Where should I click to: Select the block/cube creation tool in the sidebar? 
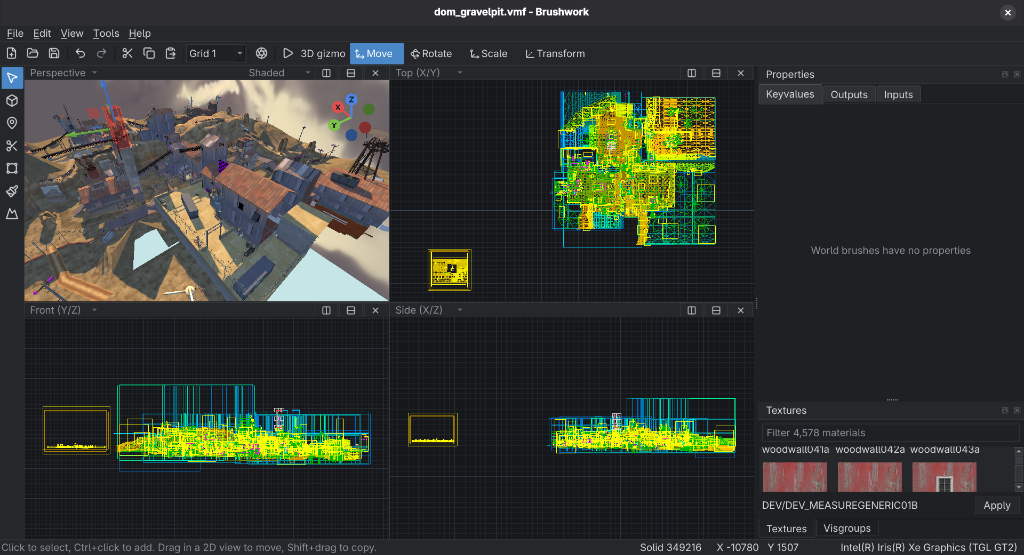click(x=12, y=101)
